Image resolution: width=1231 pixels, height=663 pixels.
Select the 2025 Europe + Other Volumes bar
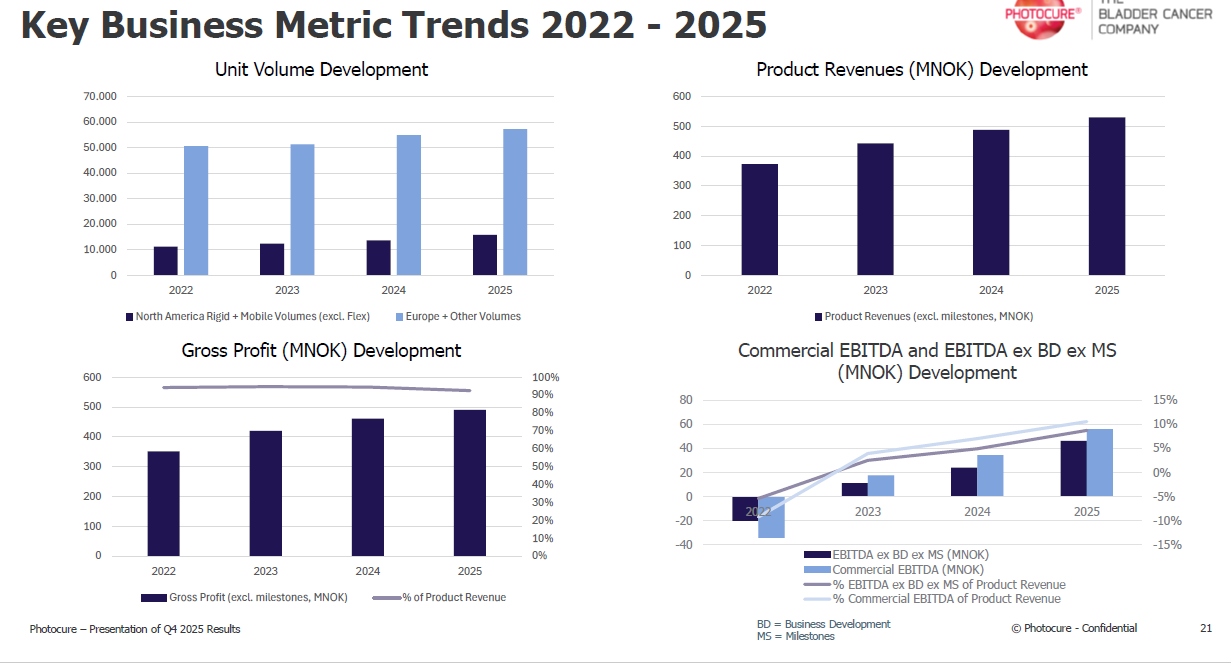pyautogui.click(x=515, y=202)
